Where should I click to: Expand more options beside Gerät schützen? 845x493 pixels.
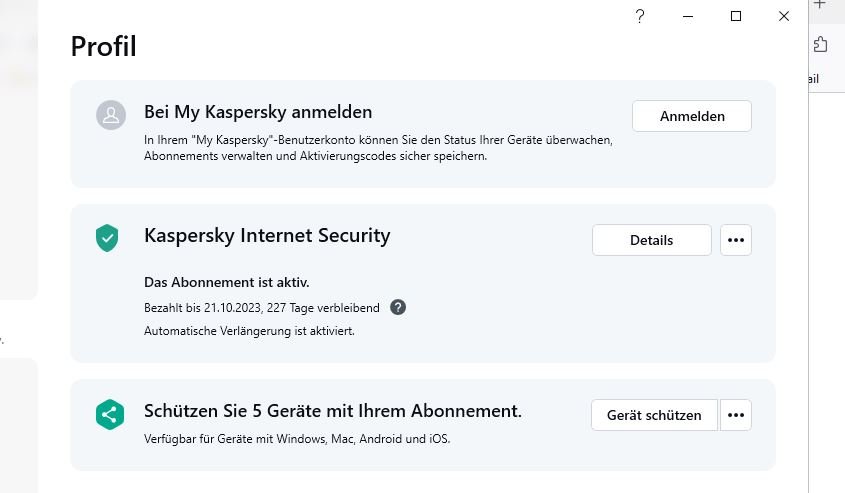point(736,415)
